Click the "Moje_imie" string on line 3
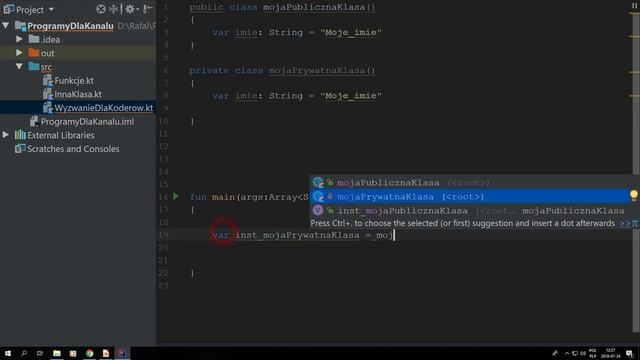 pos(351,32)
